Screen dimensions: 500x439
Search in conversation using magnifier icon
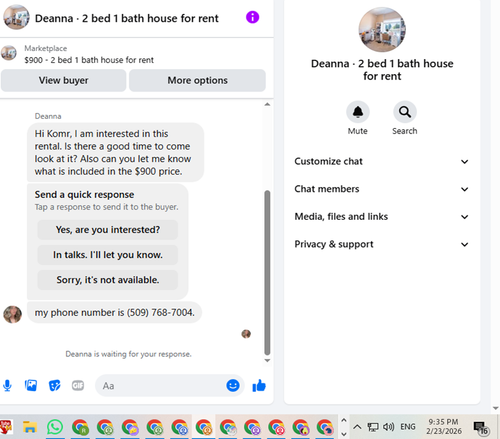(405, 112)
